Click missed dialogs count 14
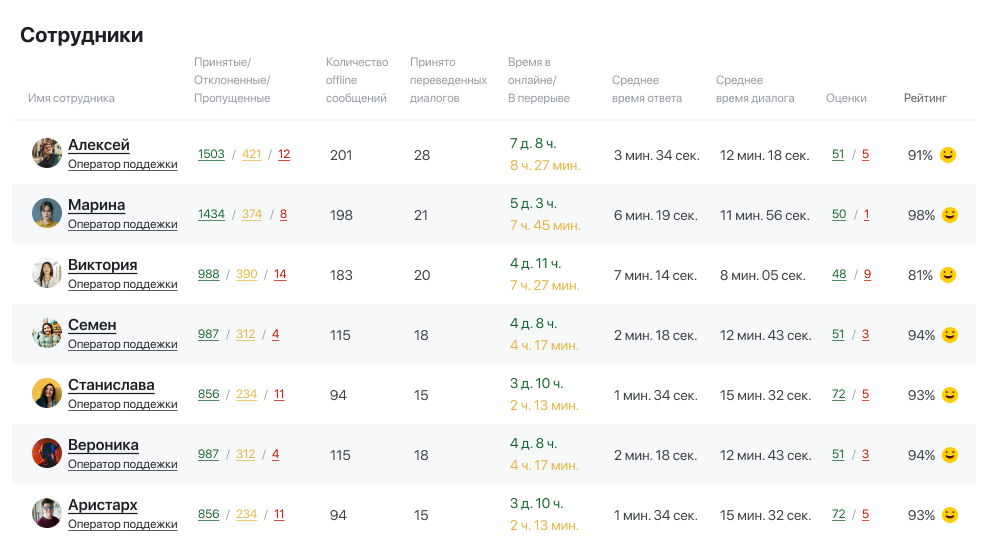This screenshot has height=558, width=1008. 280,274
